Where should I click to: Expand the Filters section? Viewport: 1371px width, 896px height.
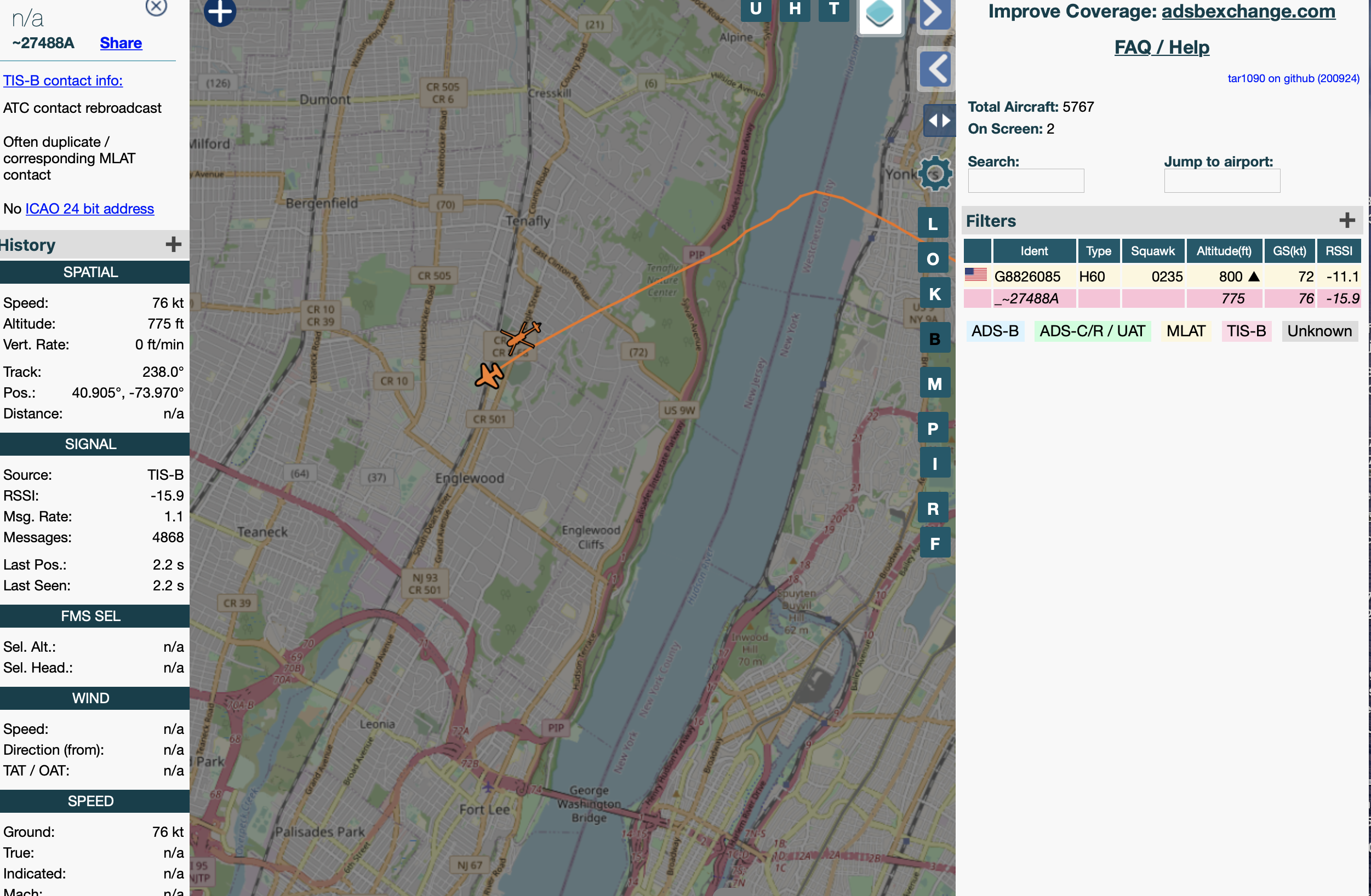click(x=1347, y=220)
